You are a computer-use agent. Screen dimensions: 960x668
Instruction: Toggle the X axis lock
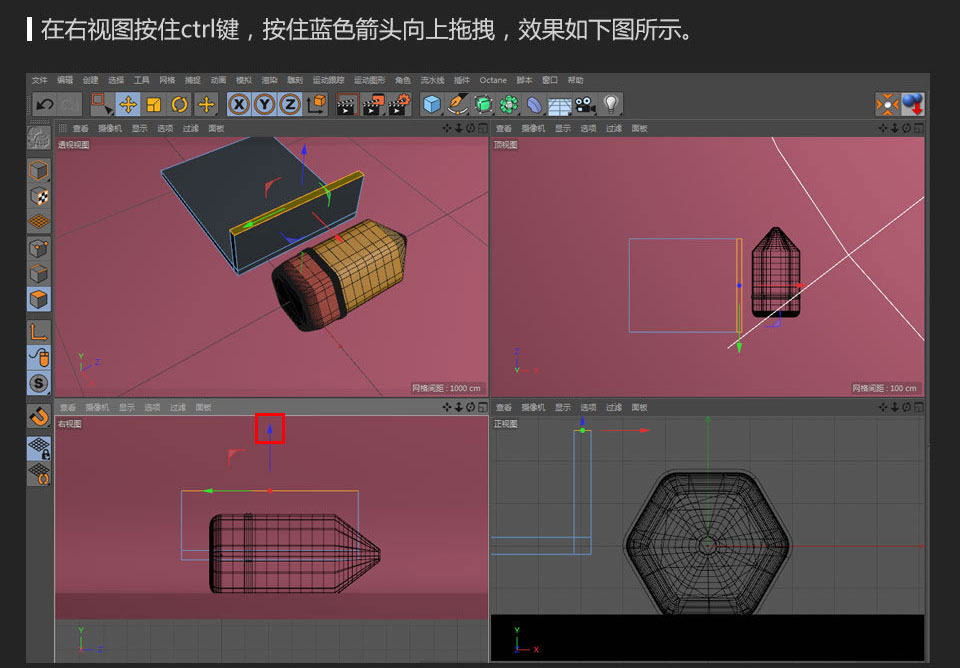click(x=240, y=104)
